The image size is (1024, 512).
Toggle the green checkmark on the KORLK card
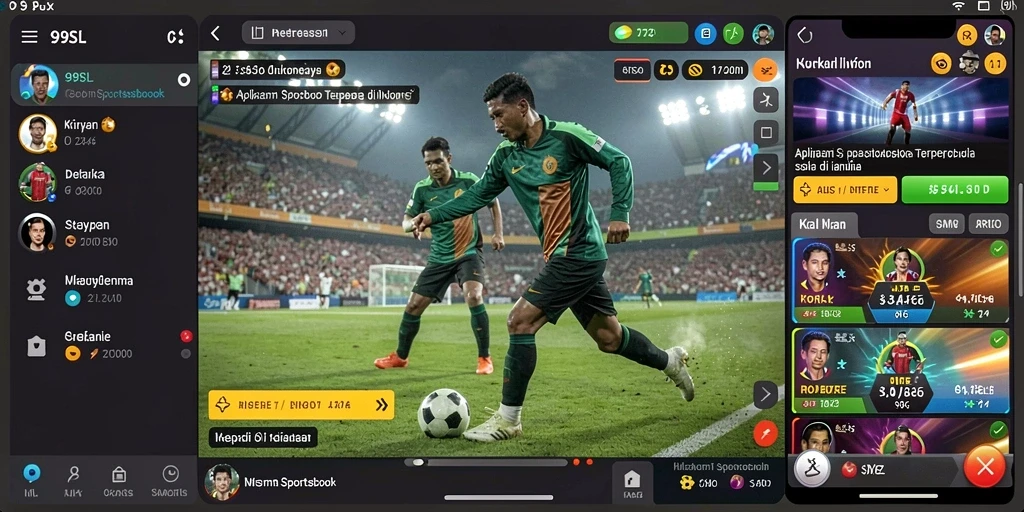pyautogui.click(x=998, y=248)
